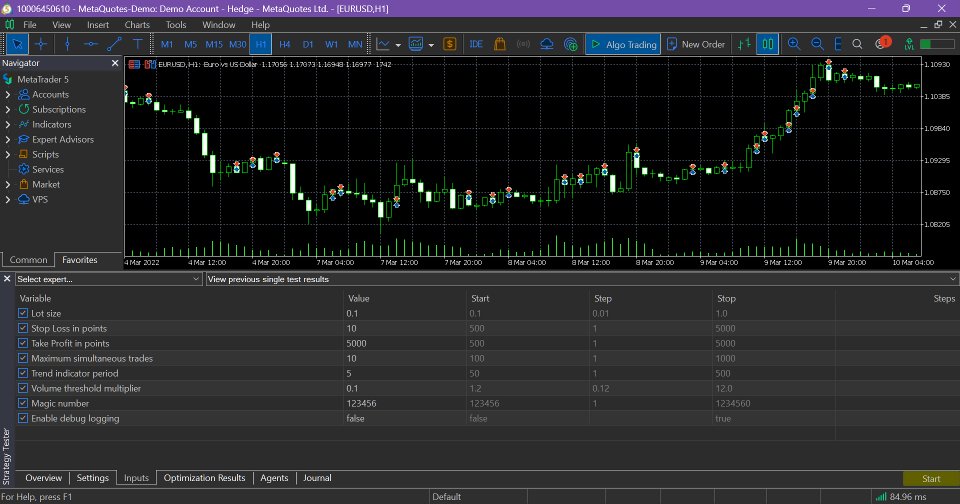Screen dimensions: 960x504
Task: Click the chart grid tile icon
Action: point(838,44)
